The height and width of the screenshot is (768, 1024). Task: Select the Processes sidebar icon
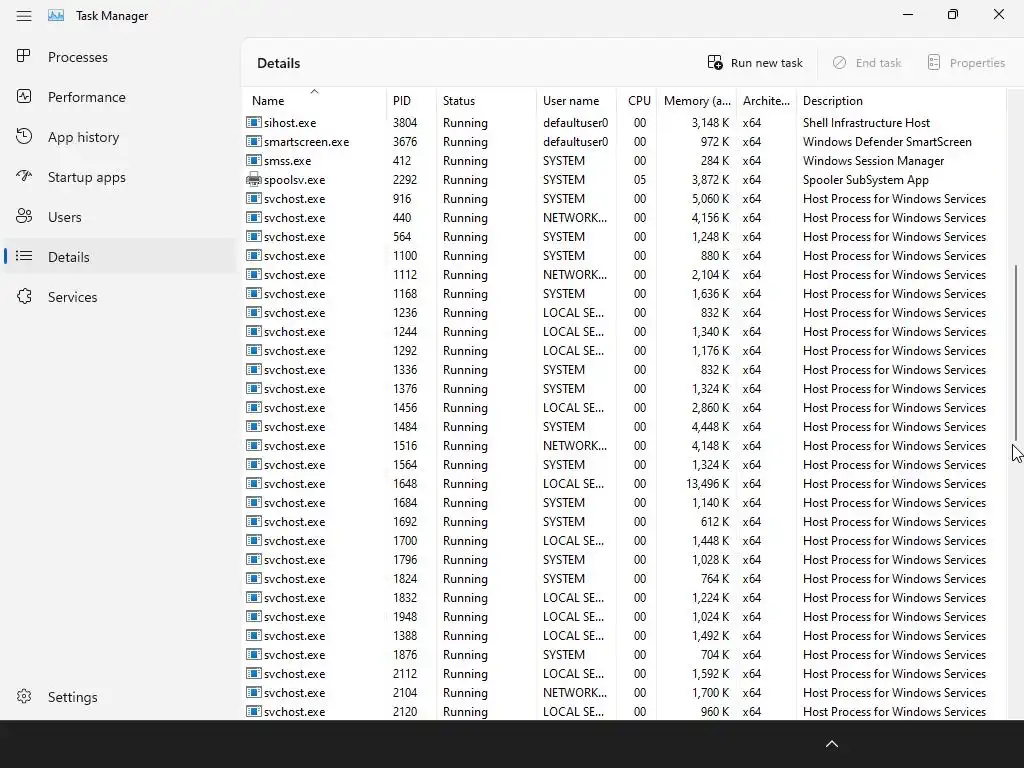[24, 56]
